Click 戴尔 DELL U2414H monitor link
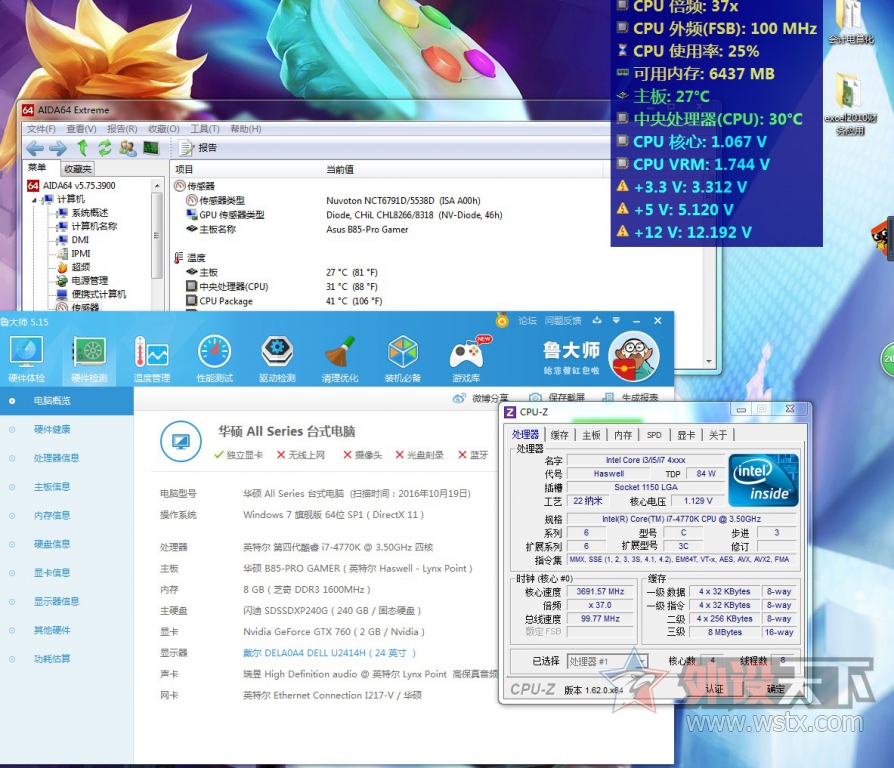Screen dimensions: 894x768 pos(330,653)
